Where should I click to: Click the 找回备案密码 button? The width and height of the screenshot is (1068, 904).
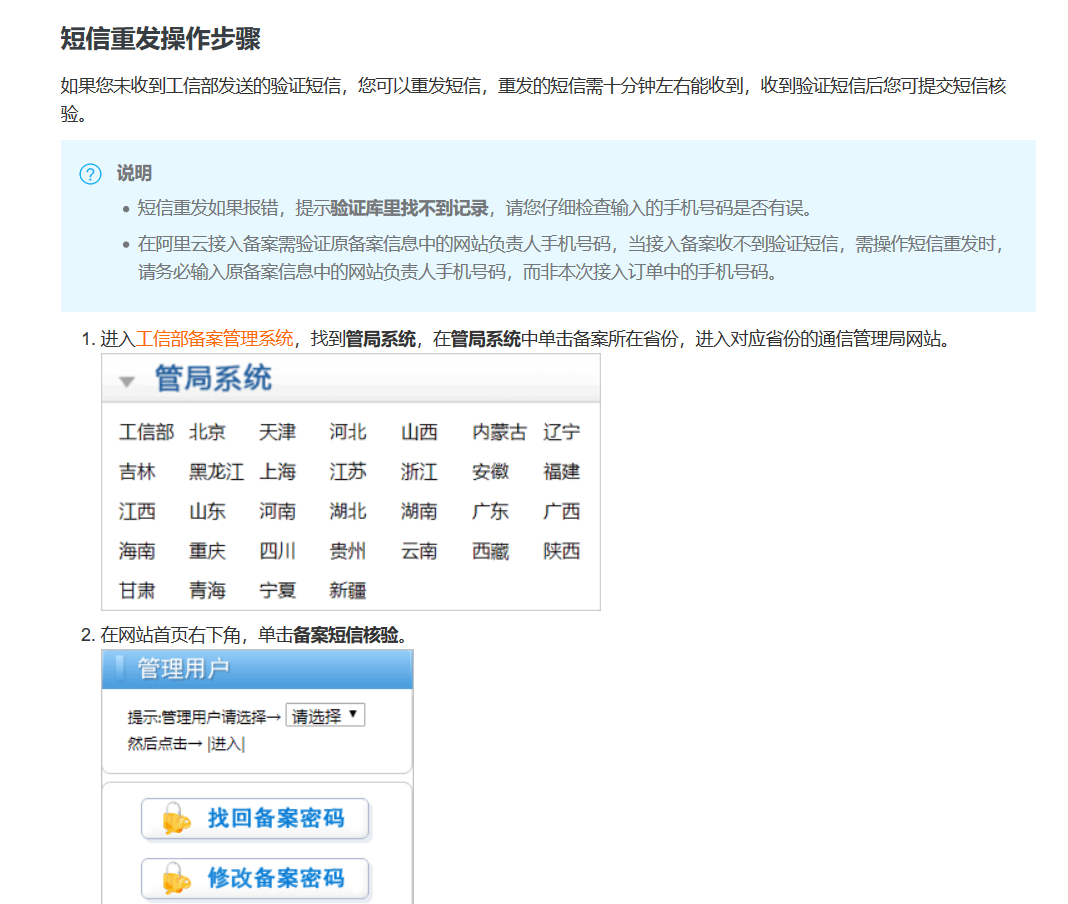click(x=256, y=819)
